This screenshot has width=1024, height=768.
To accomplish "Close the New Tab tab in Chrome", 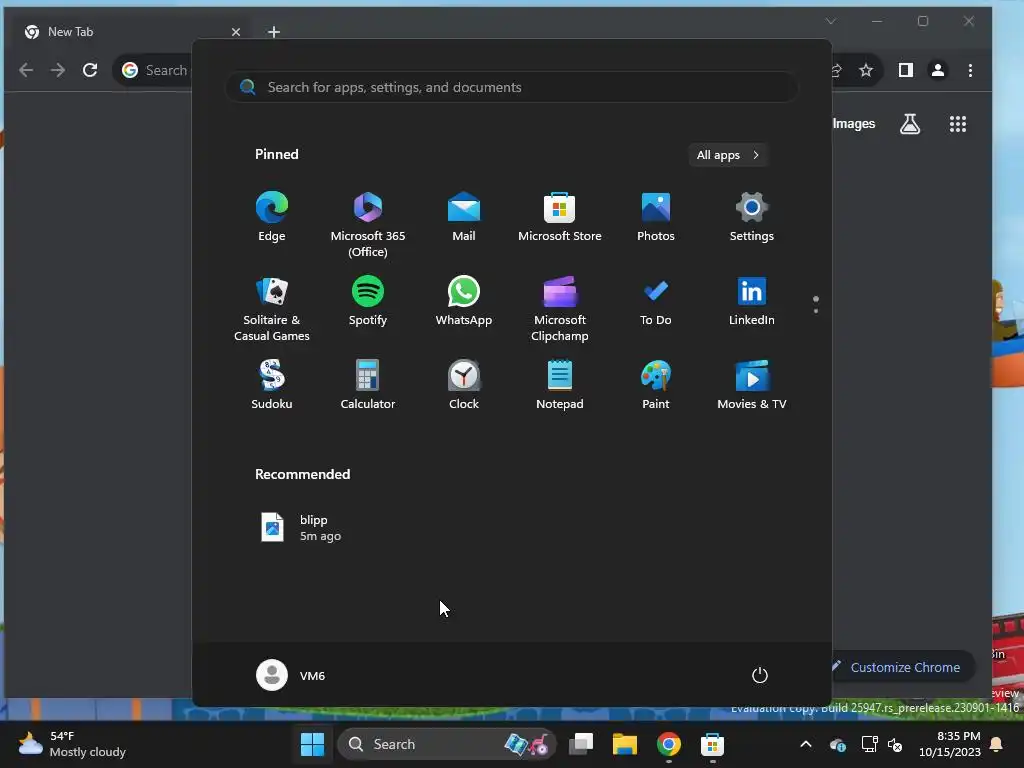I will (x=236, y=31).
